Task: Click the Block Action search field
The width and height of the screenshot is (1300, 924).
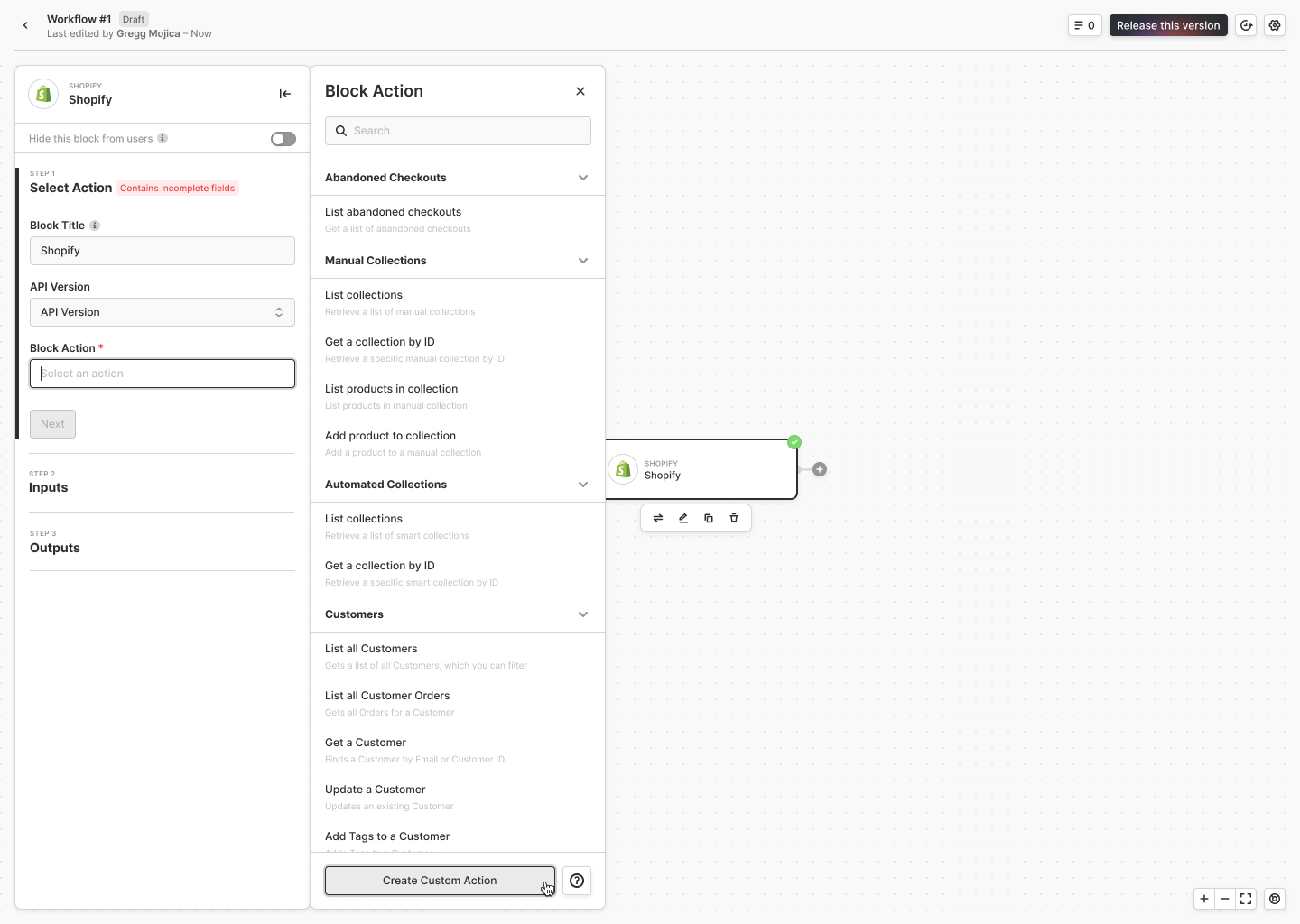Action: (x=459, y=131)
